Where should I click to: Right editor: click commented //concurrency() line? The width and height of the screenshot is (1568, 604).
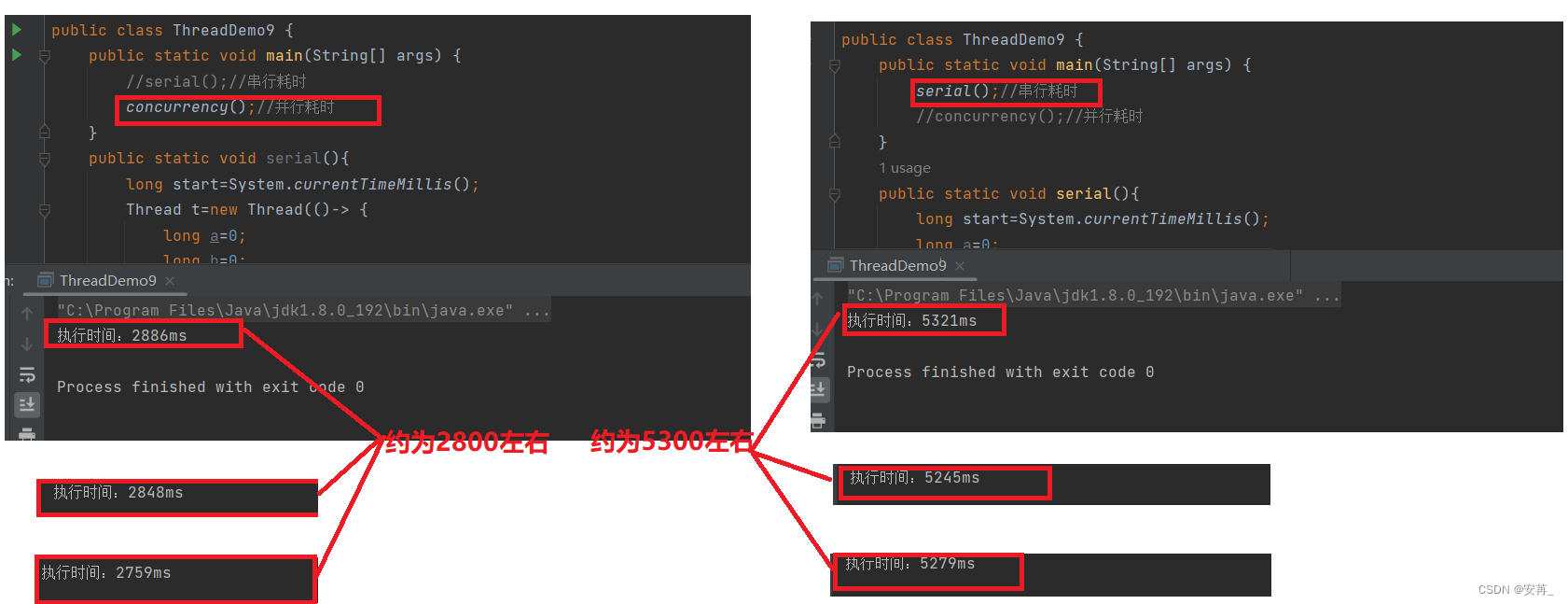coord(1030,116)
